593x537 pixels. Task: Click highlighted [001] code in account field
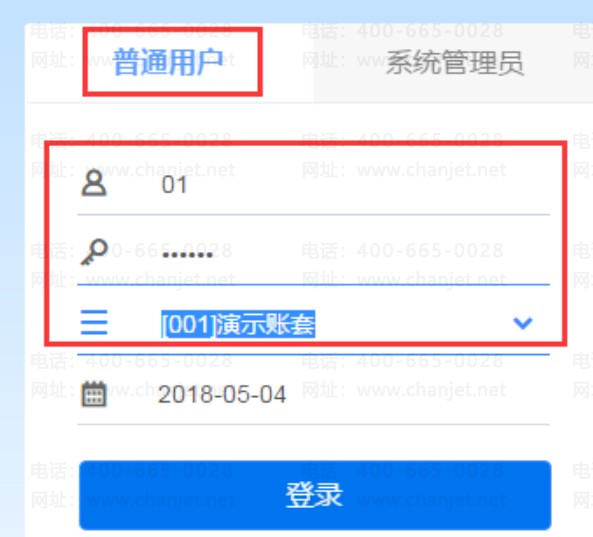[x=188, y=324]
